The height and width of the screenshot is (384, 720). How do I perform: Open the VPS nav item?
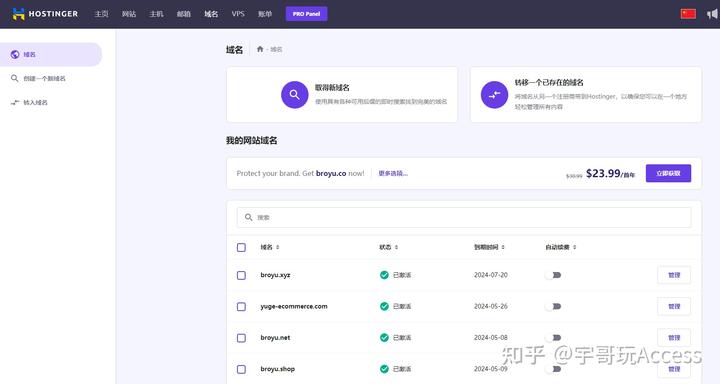coord(238,14)
